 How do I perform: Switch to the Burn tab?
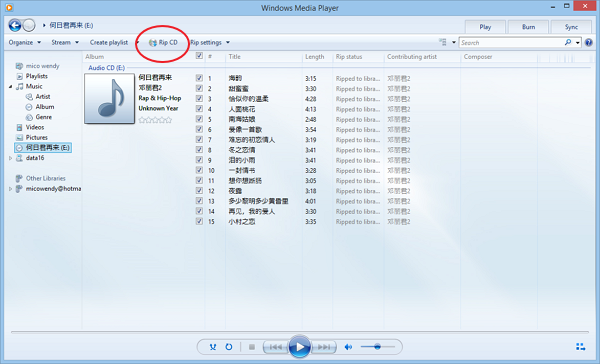528,27
